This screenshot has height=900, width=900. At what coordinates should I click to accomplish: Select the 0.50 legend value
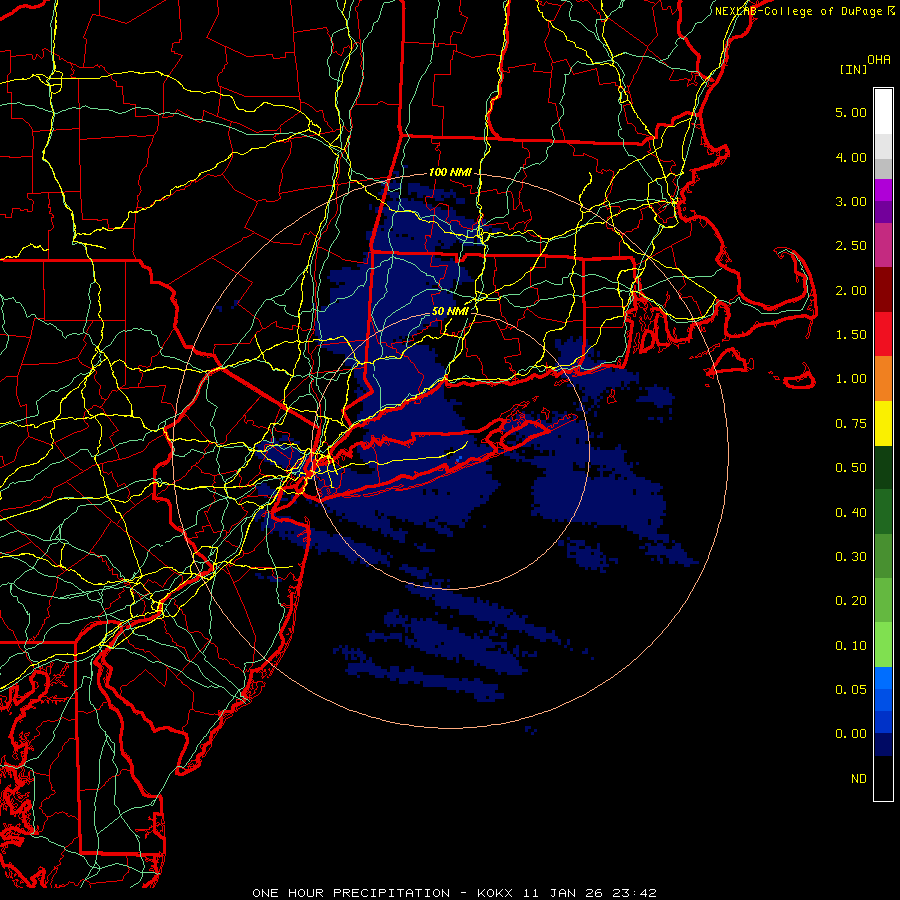coord(851,468)
